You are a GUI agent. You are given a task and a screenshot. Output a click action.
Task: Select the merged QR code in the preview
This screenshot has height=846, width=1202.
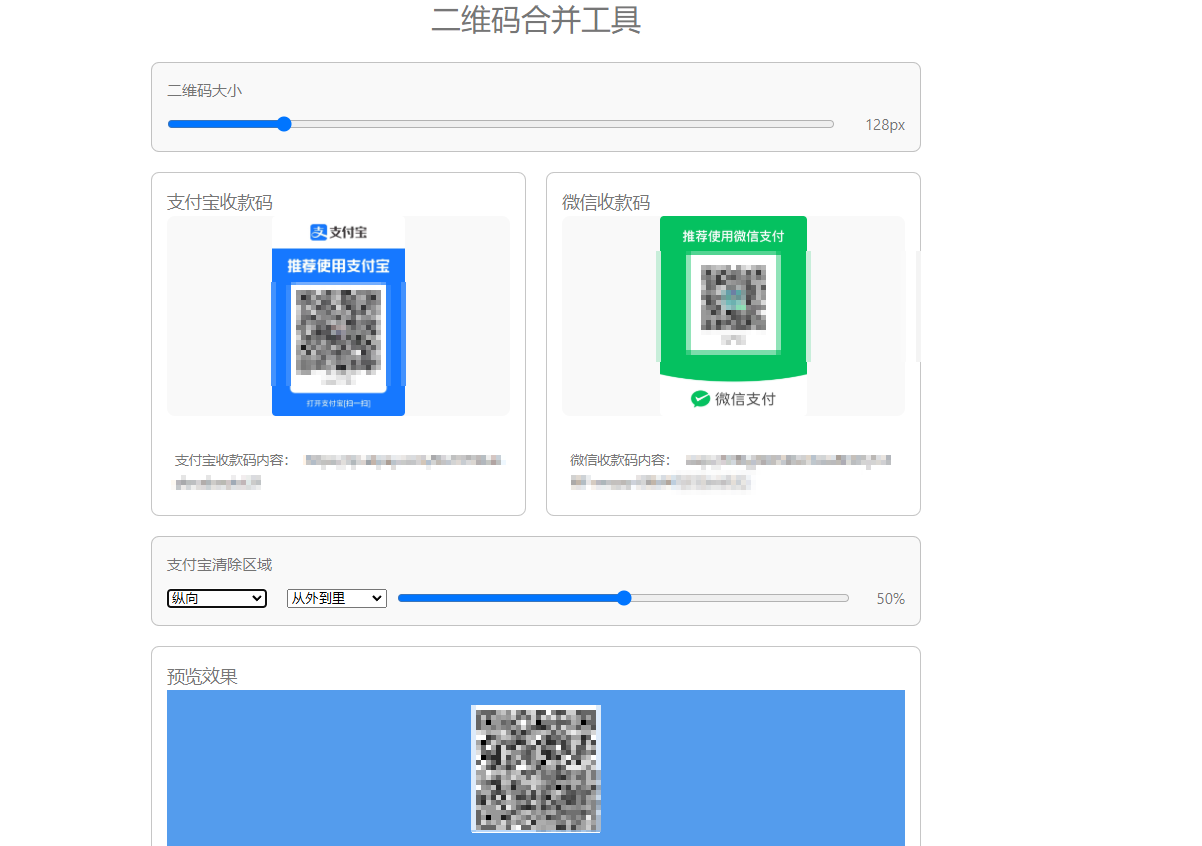pos(536,769)
